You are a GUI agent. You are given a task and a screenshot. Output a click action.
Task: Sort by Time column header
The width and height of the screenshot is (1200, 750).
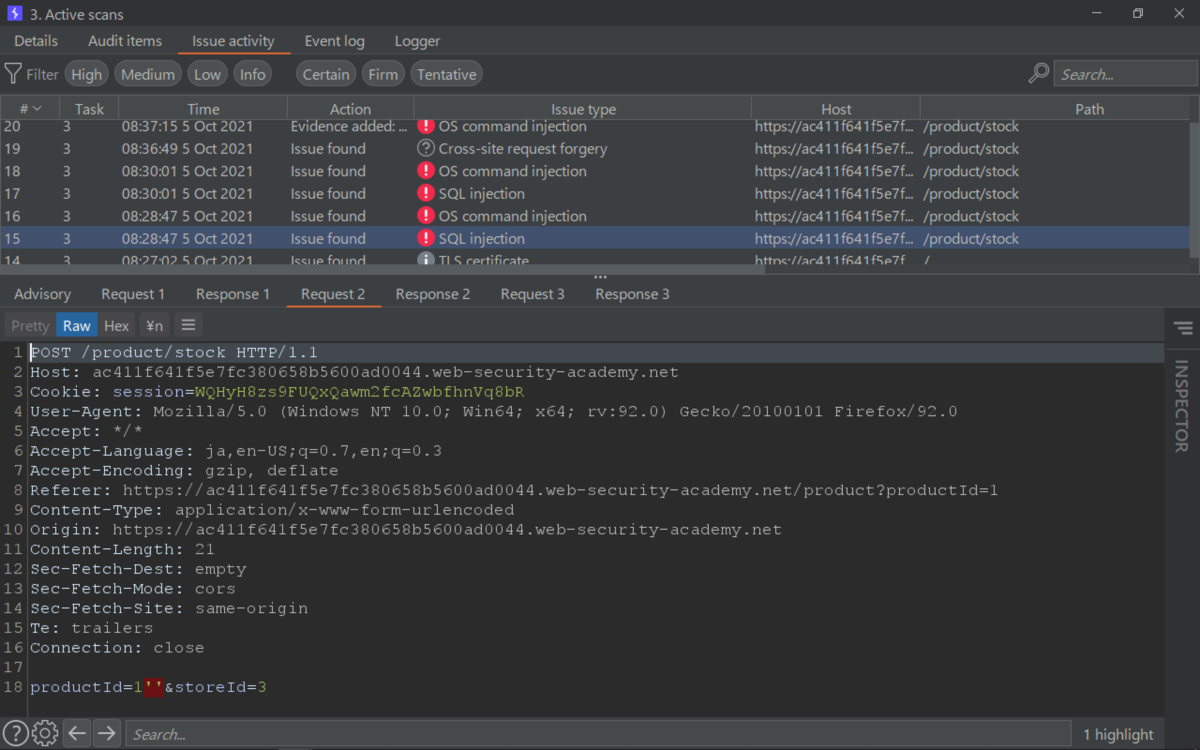tap(203, 109)
